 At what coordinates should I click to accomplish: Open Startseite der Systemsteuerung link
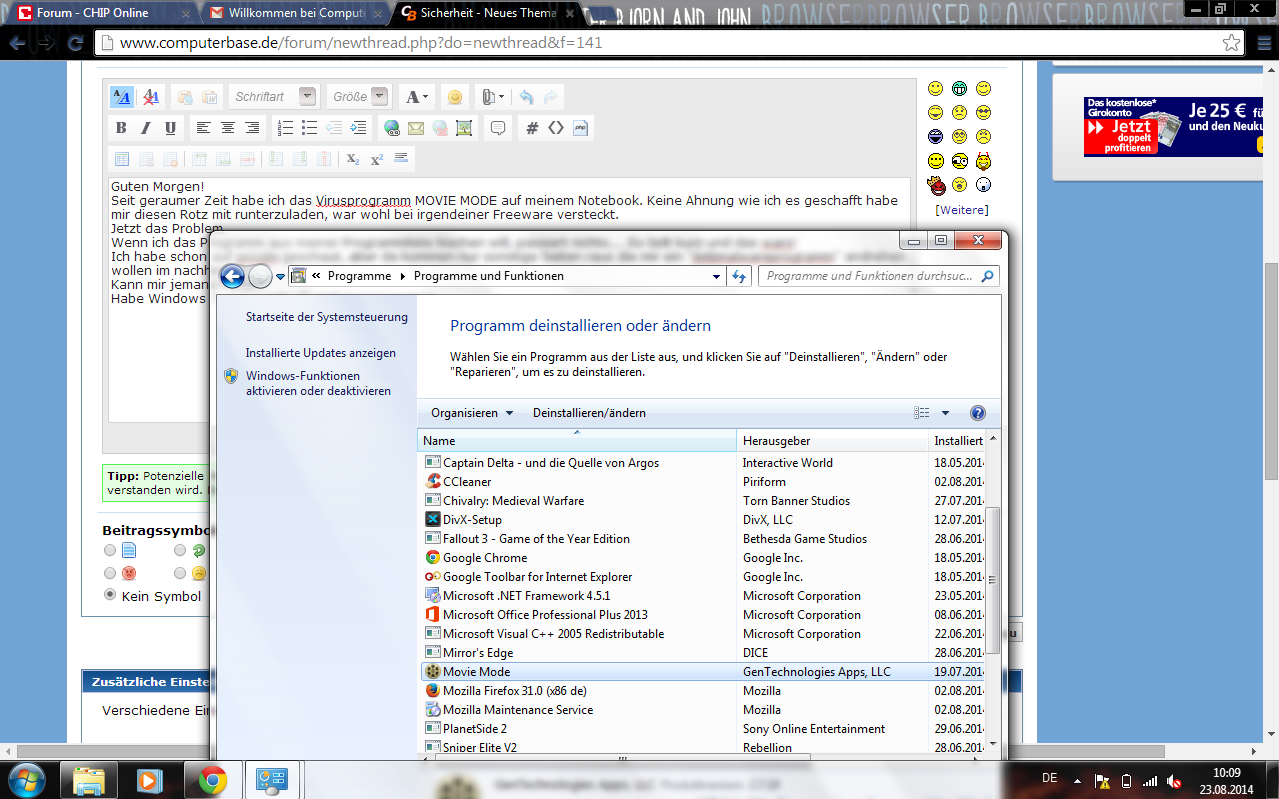pos(327,317)
